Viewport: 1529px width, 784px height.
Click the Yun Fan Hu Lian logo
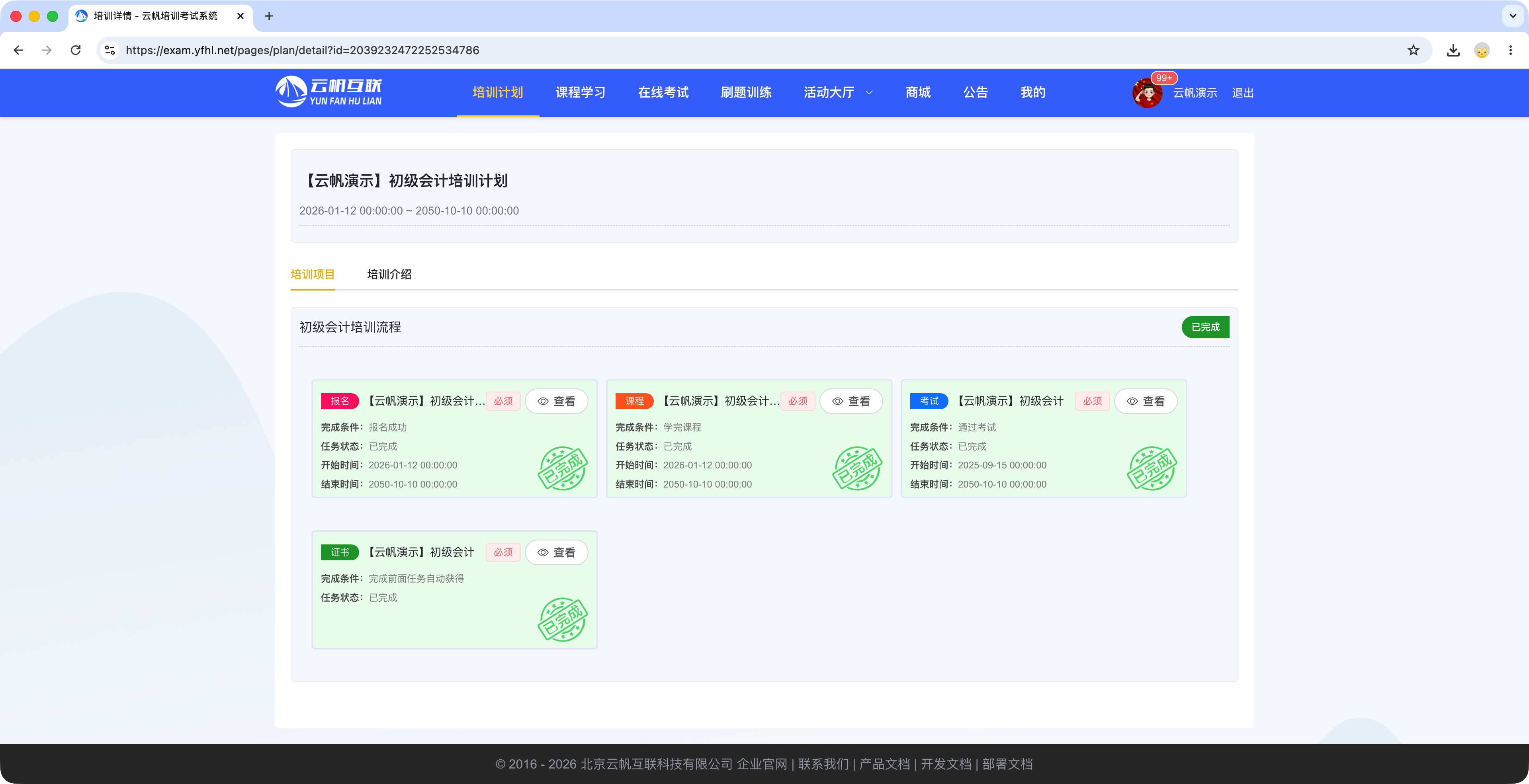(x=329, y=92)
